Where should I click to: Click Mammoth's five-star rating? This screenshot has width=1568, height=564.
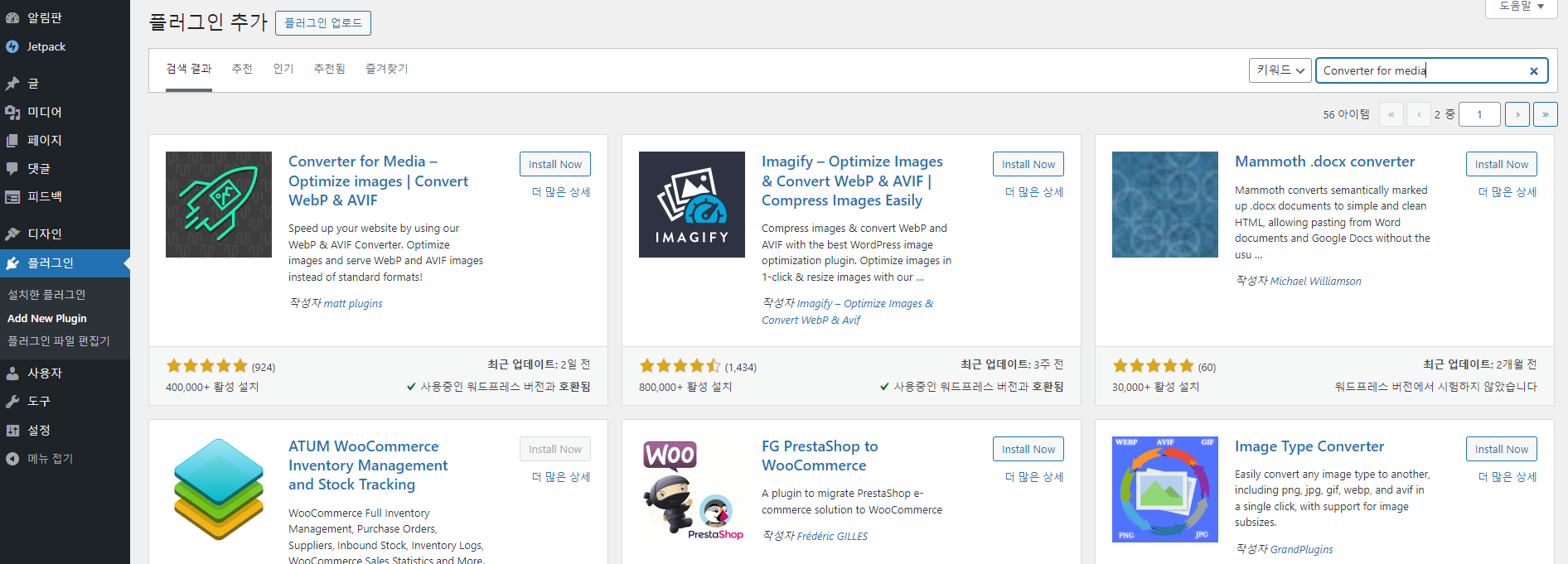coord(1153,366)
